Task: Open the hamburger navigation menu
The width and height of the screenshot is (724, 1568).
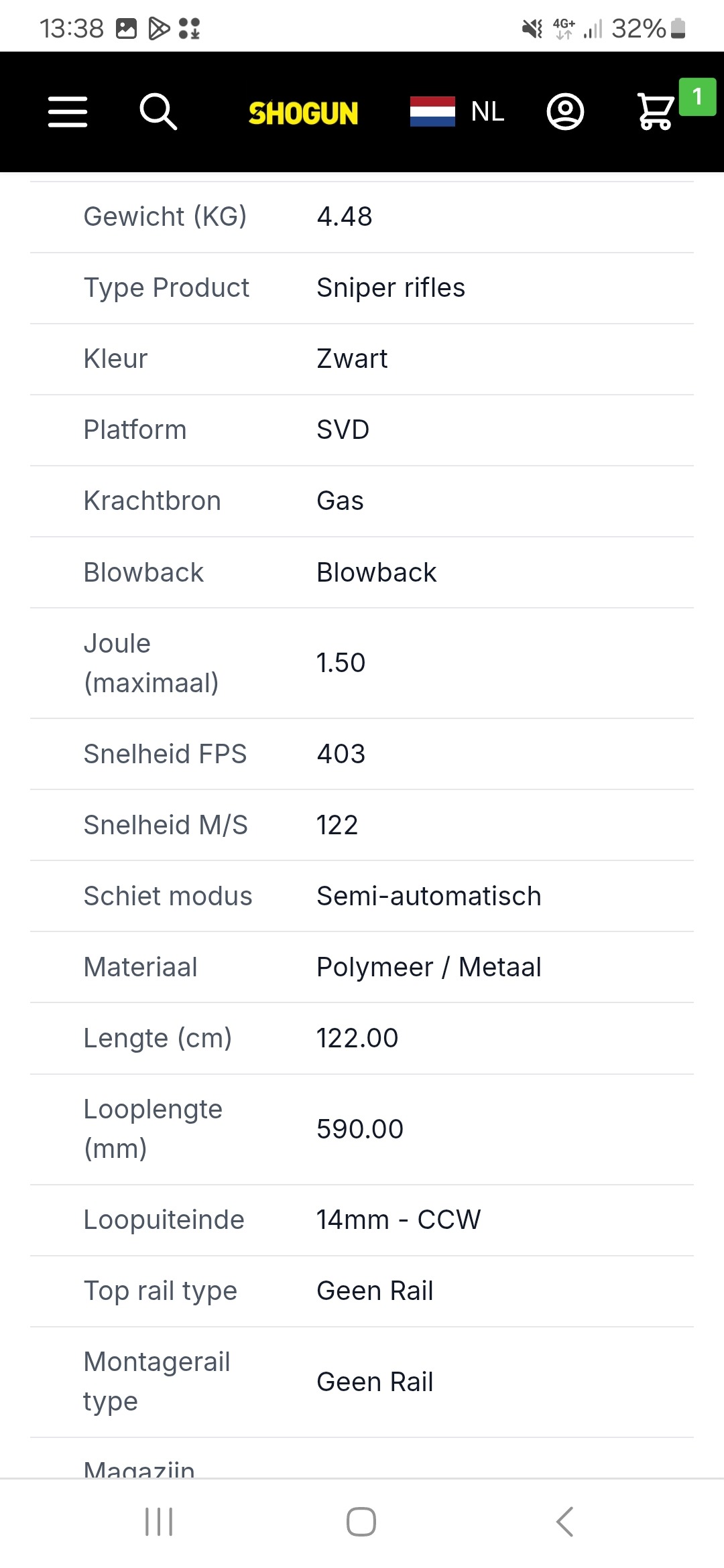Action: click(68, 111)
